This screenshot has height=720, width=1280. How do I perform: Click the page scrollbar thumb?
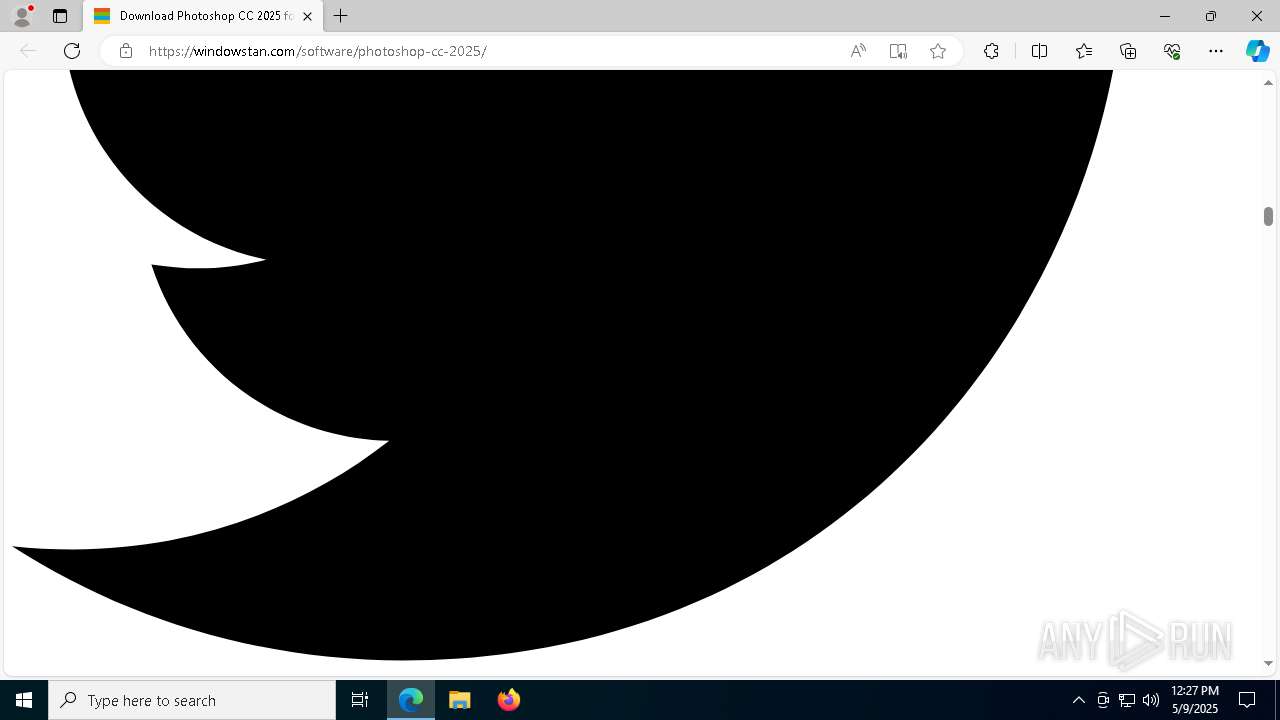click(1268, 216)
